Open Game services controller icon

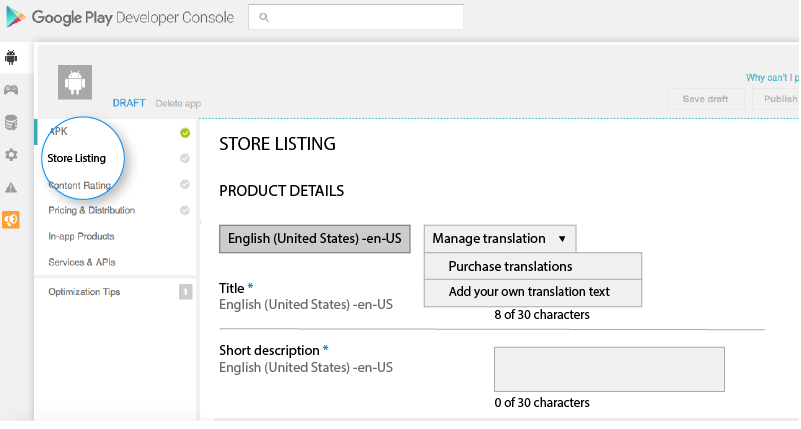(x=11, y=90)
